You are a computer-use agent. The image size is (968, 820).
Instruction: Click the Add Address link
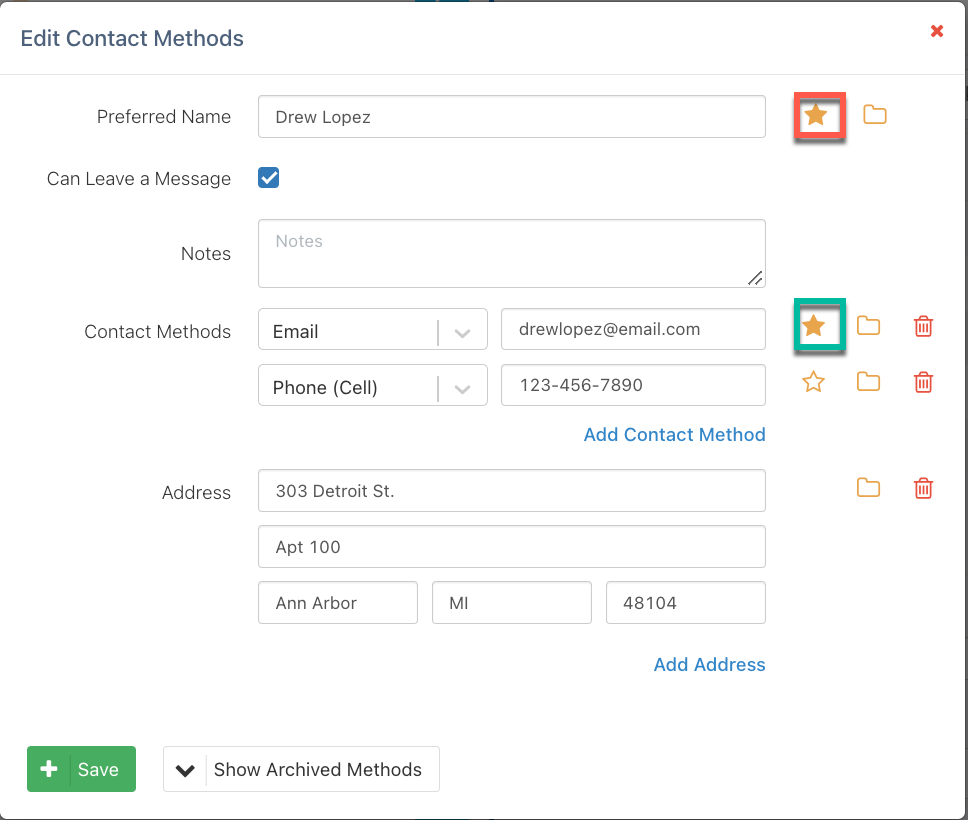(709, 665)
